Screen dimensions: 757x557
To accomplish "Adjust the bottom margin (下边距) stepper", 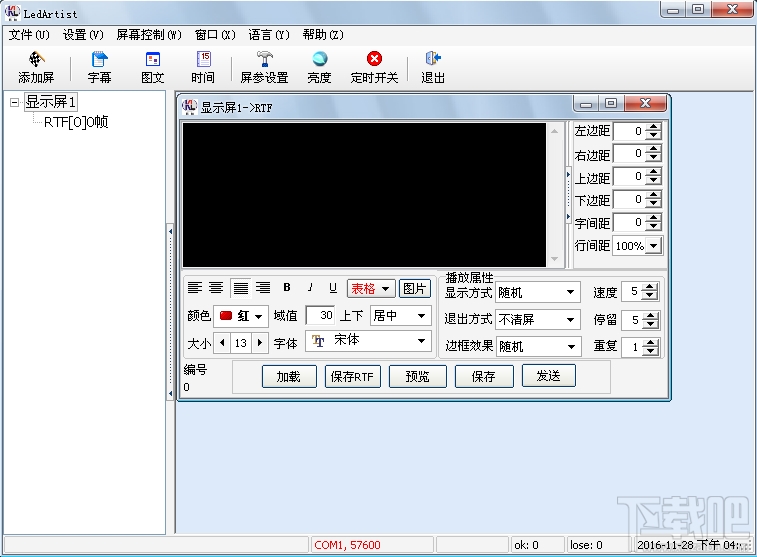I will coord(653,199).
